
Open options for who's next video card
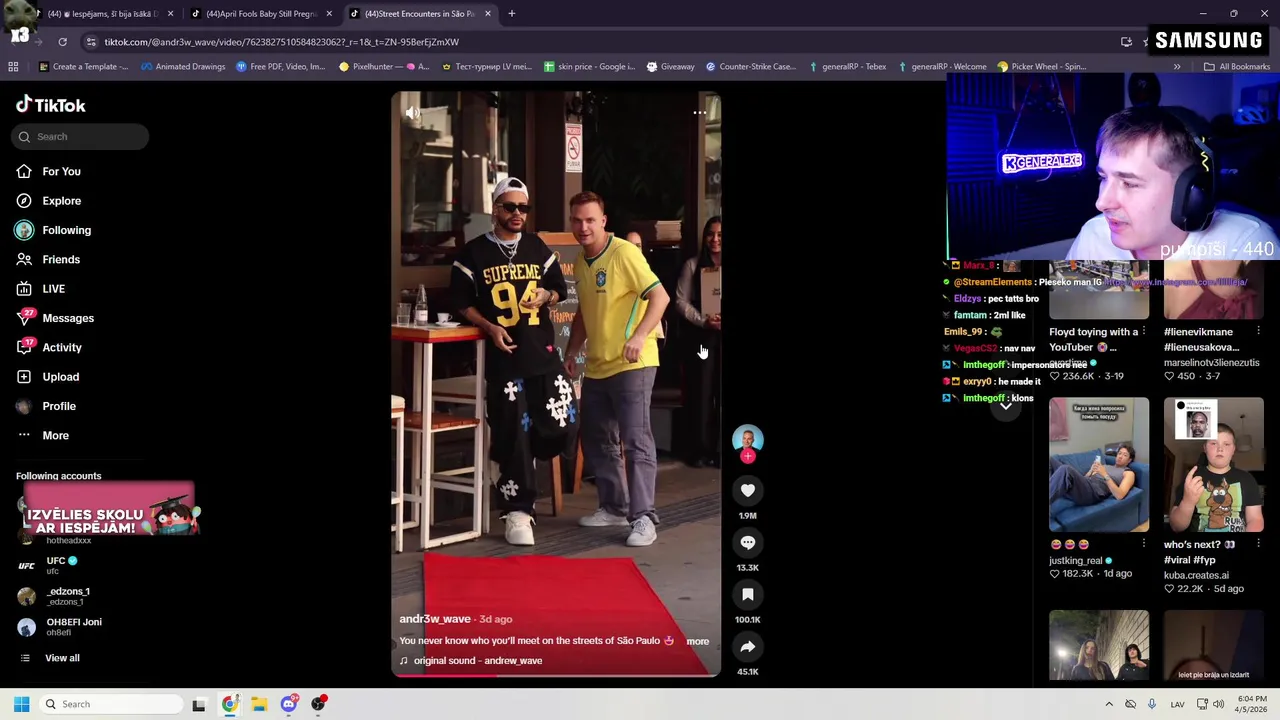pyautogui.click(x=1258, y=544)
